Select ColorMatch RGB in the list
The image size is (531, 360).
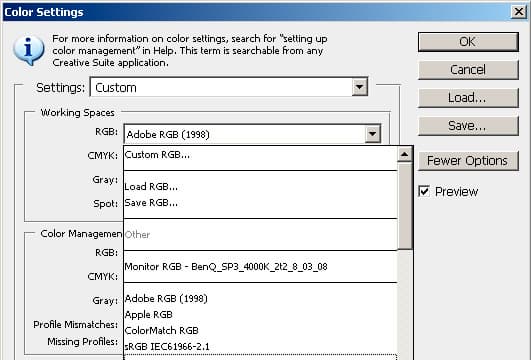[260, 331]
